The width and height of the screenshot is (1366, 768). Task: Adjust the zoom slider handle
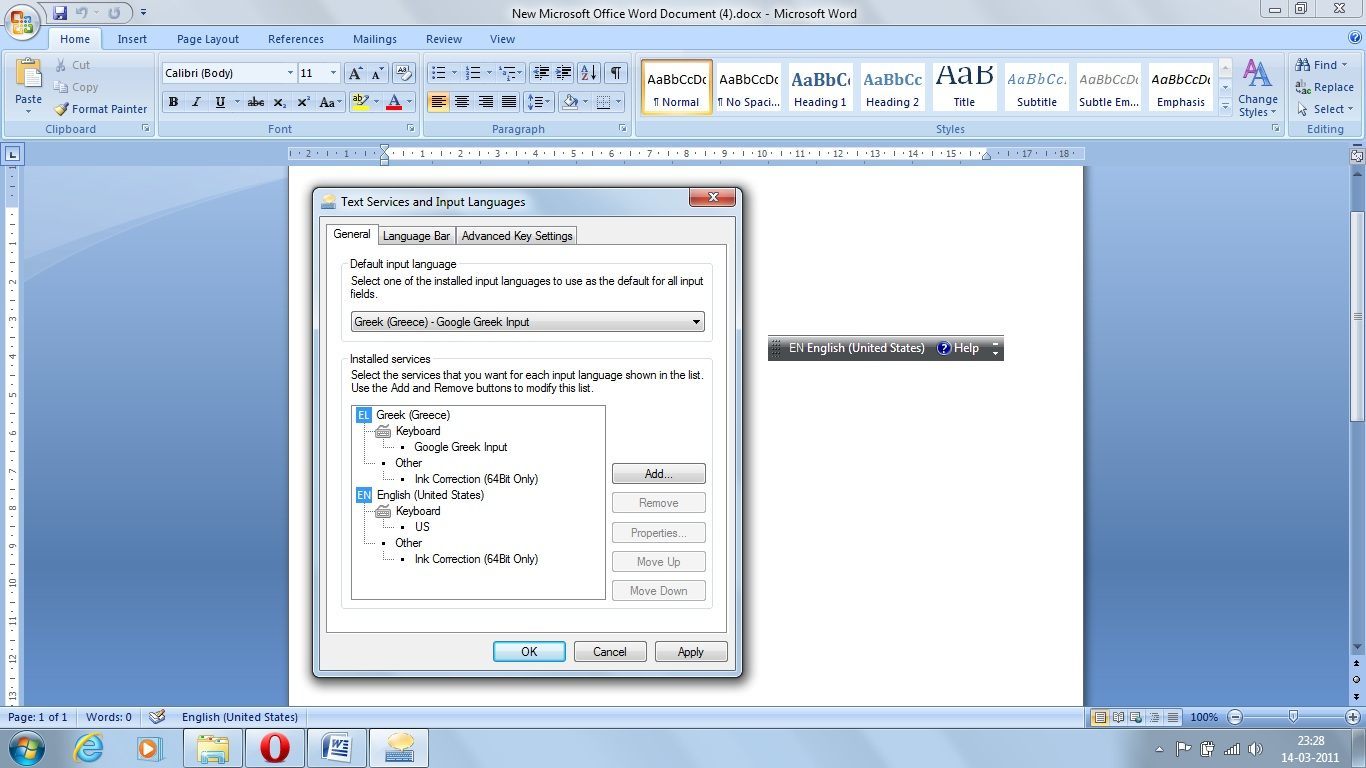pyautogui.click(x=1294, y=717)
